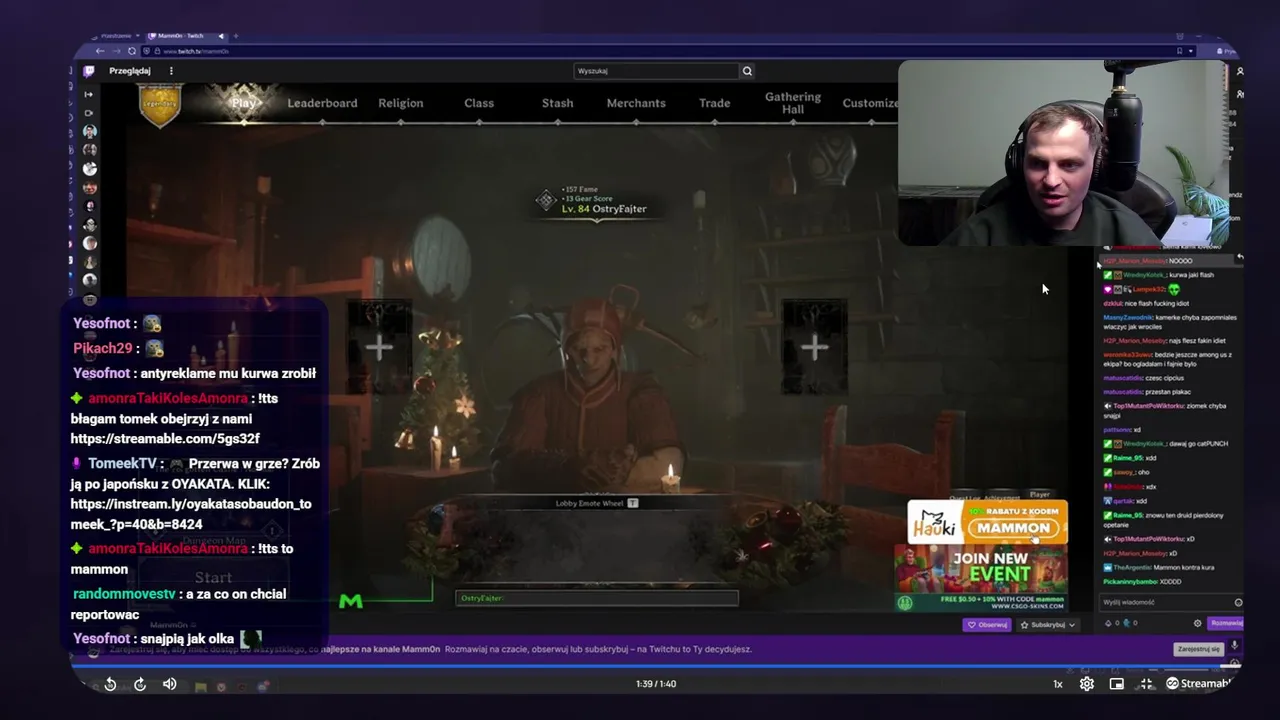Mute the Twitch tab via speaker icon

click(222, 36)
